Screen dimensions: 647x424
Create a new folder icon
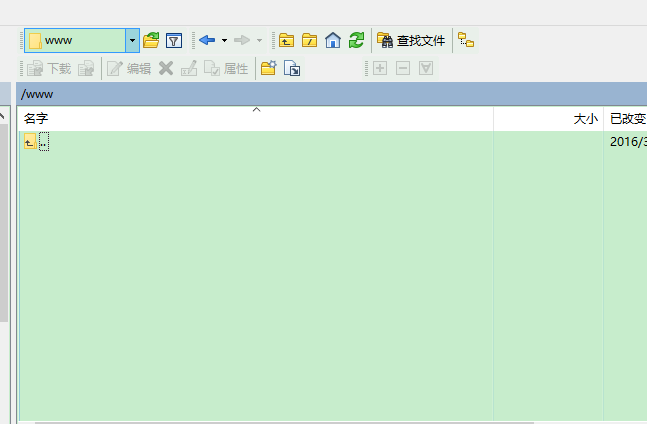tap(268, 69)
